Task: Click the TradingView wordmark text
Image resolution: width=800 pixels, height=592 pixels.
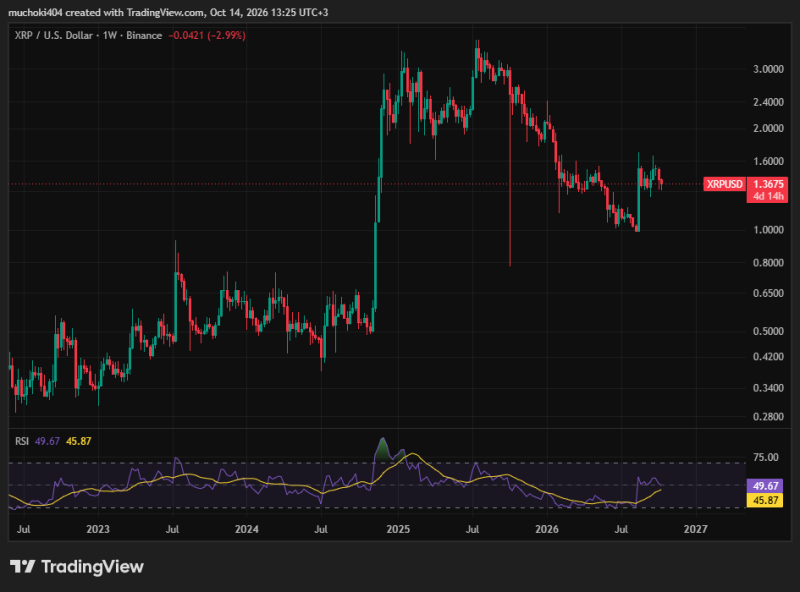Action: pyautogui.click(x=92, y=566)
